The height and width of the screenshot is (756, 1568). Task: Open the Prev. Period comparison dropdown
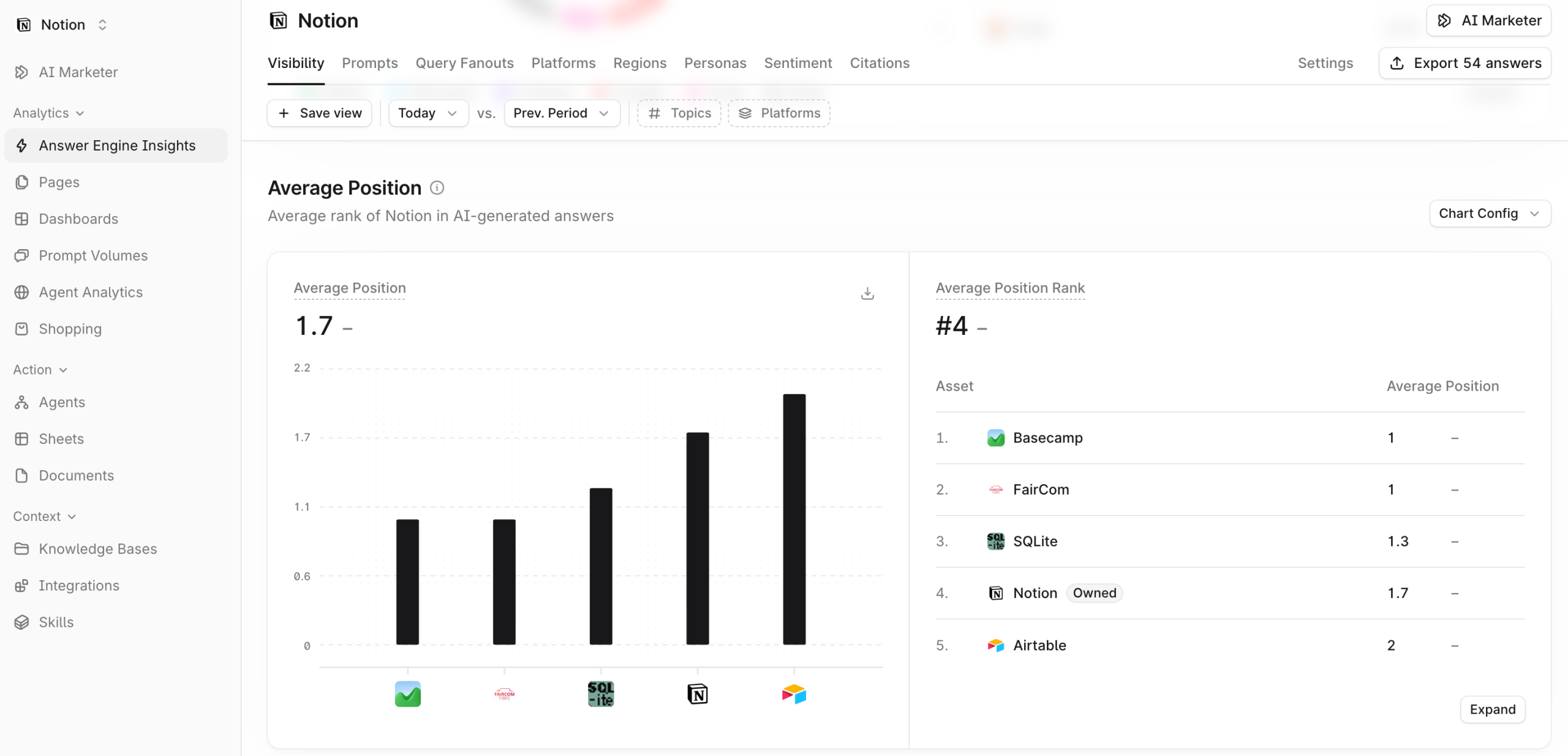click(x=562, y=113)
